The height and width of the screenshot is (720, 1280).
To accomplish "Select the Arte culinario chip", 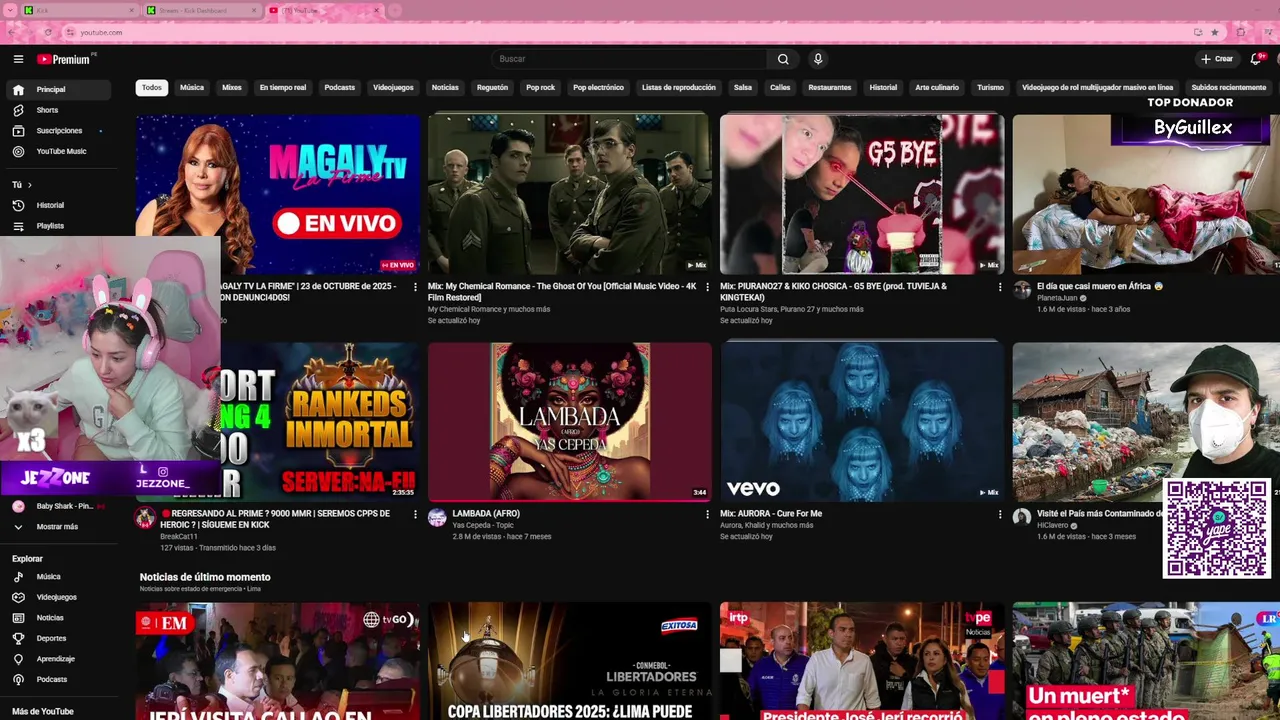I will (x=937, y=88).
